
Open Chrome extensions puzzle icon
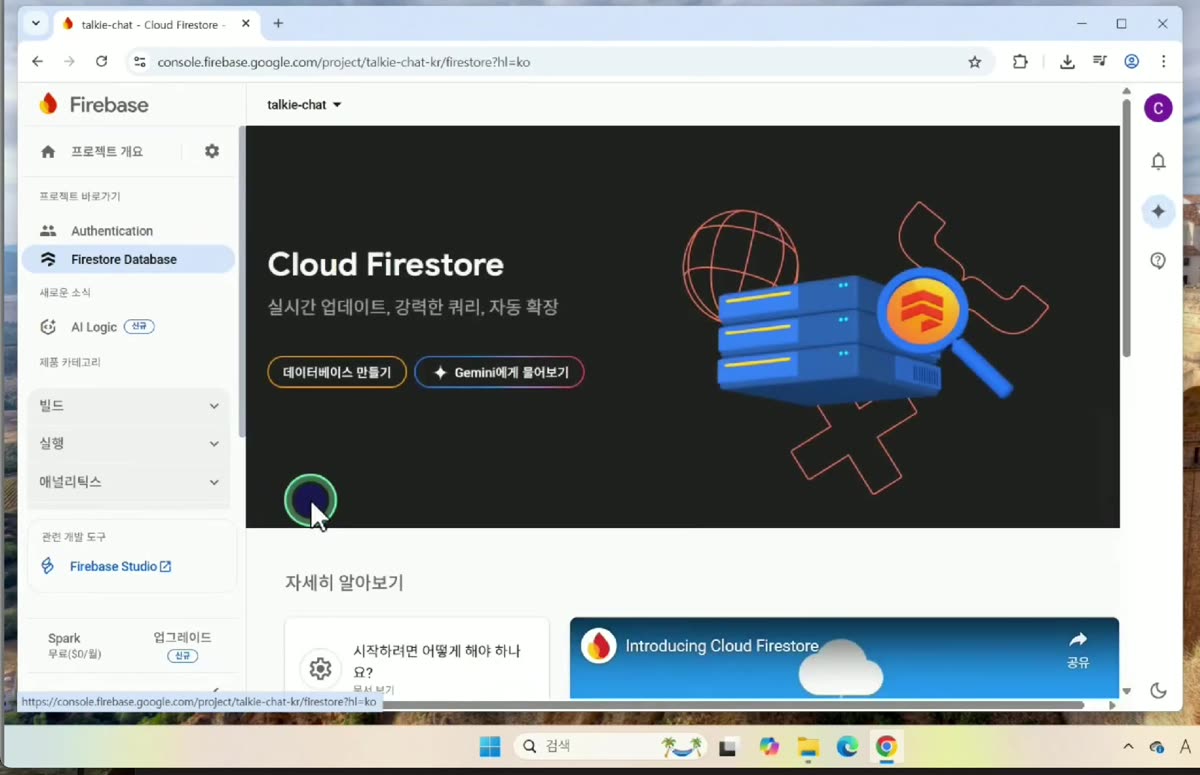tap(1020, 62)
